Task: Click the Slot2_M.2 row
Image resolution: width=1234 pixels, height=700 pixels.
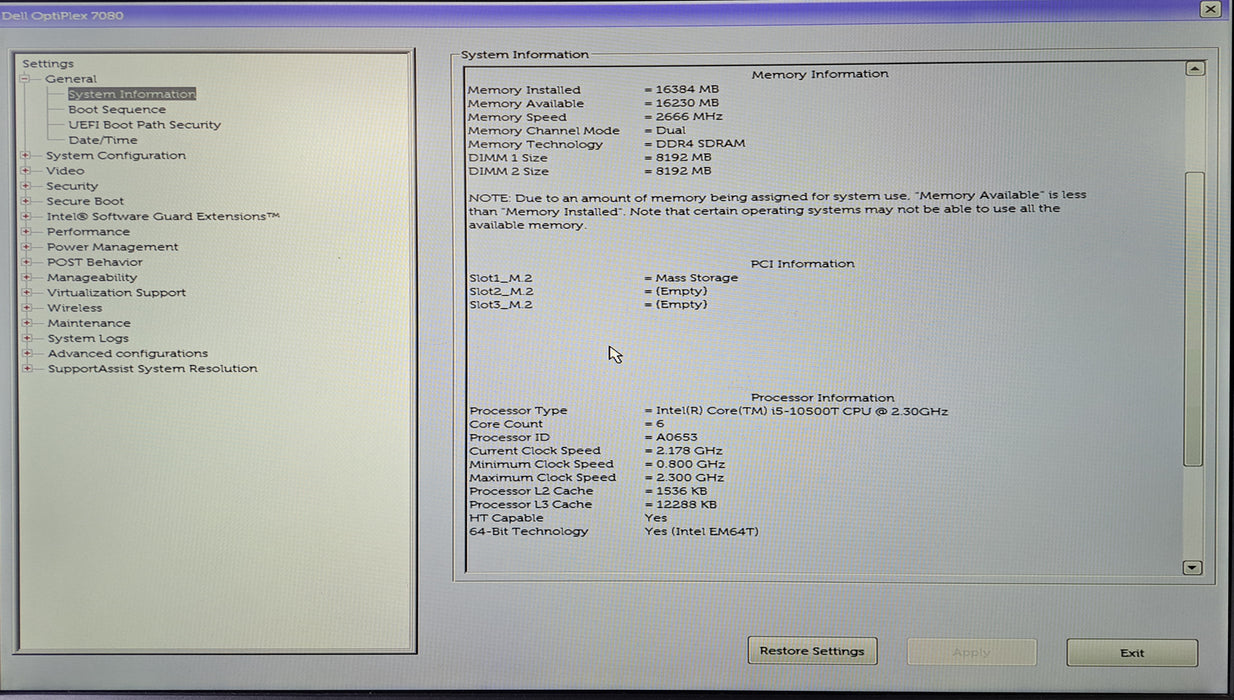Action: pyautogui.click(x=588, y=291)
